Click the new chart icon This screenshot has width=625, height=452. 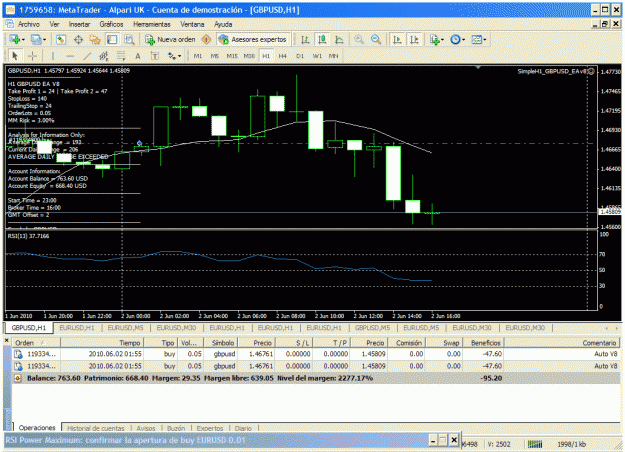(x=17, y=39)
